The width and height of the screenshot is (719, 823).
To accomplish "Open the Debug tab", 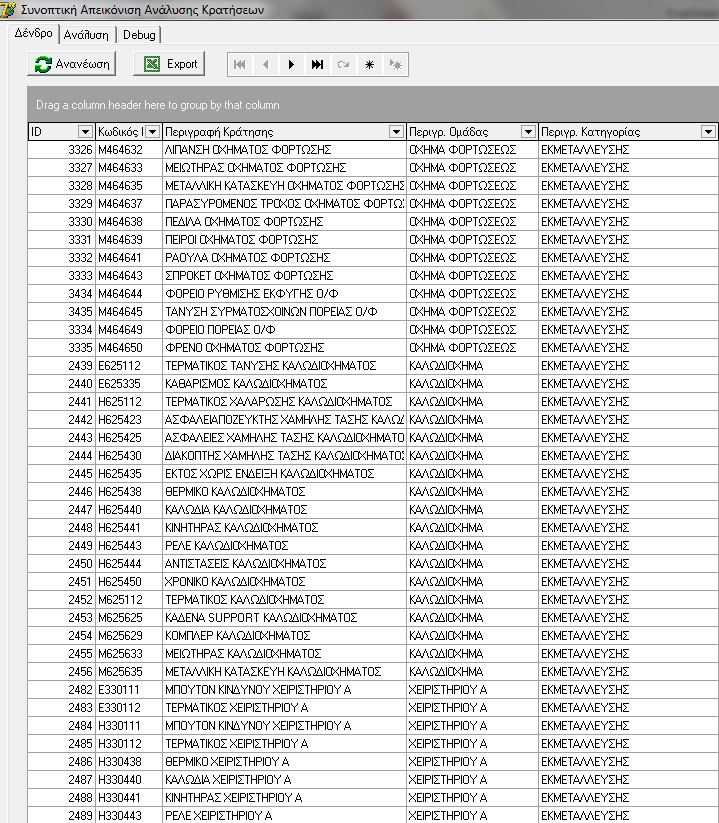I will (139, 35).
